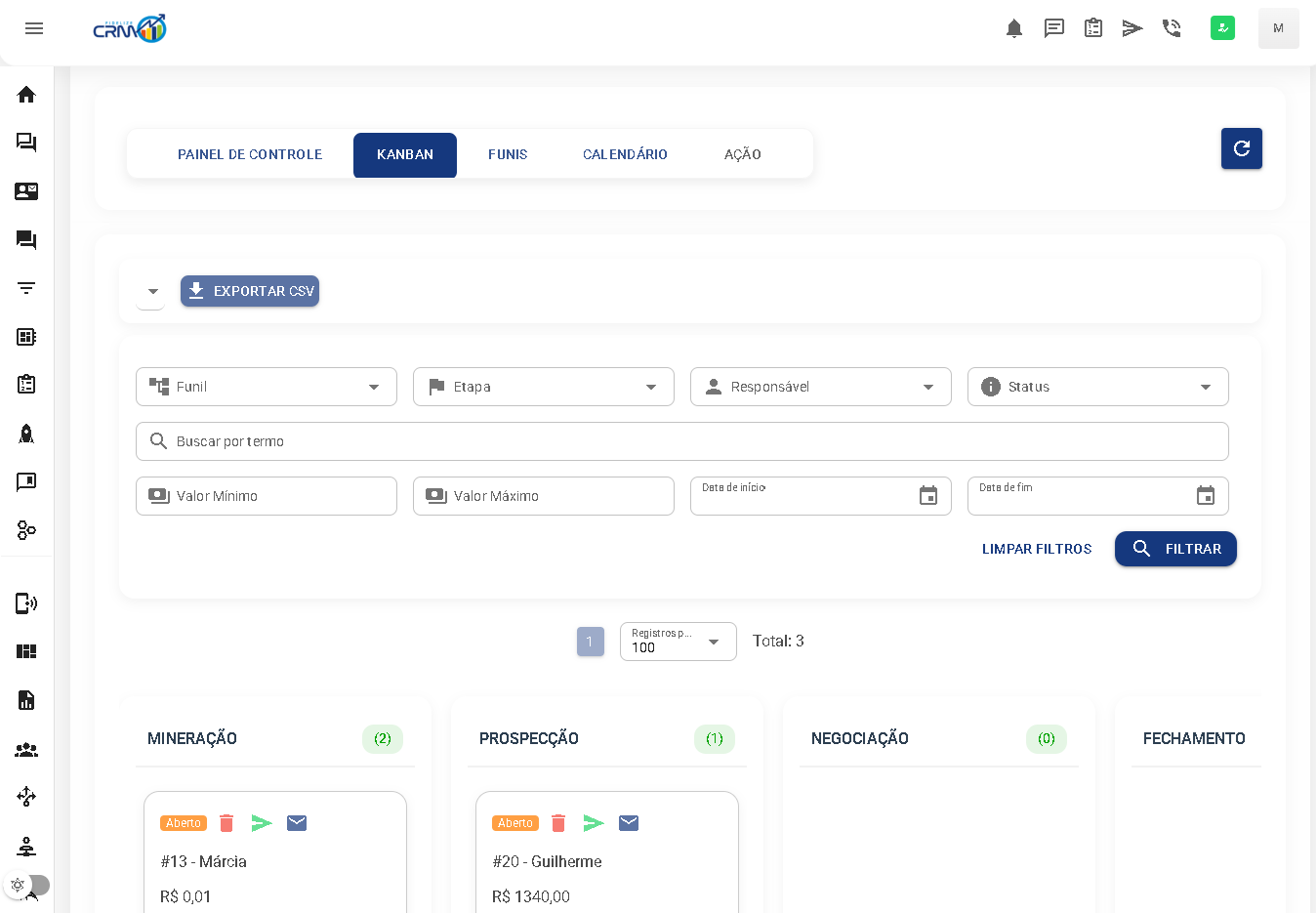Open the notifications bell
This screenshot has width=1316, height=913.
(1014, 28)
